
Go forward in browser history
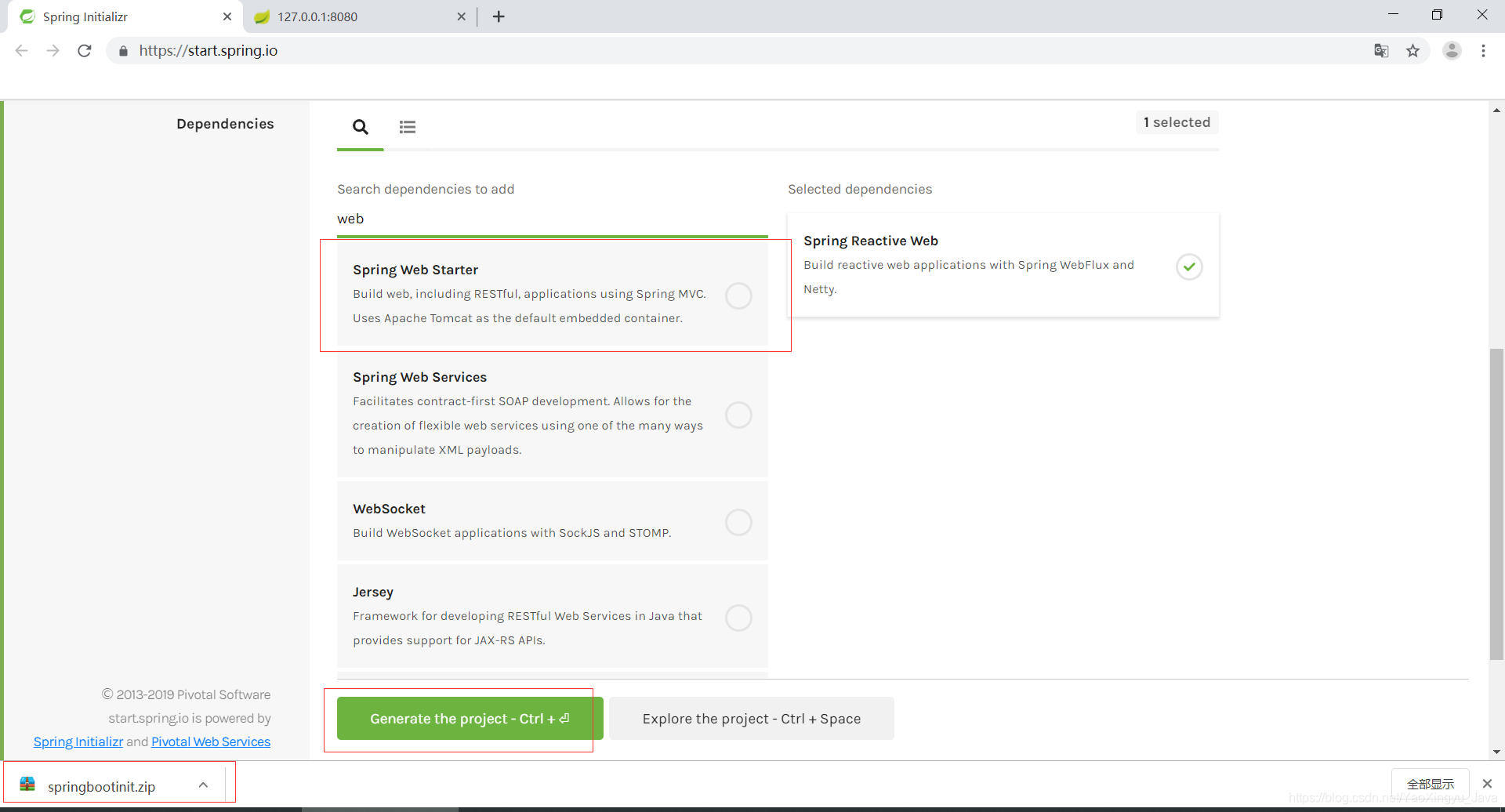[53, 51]
